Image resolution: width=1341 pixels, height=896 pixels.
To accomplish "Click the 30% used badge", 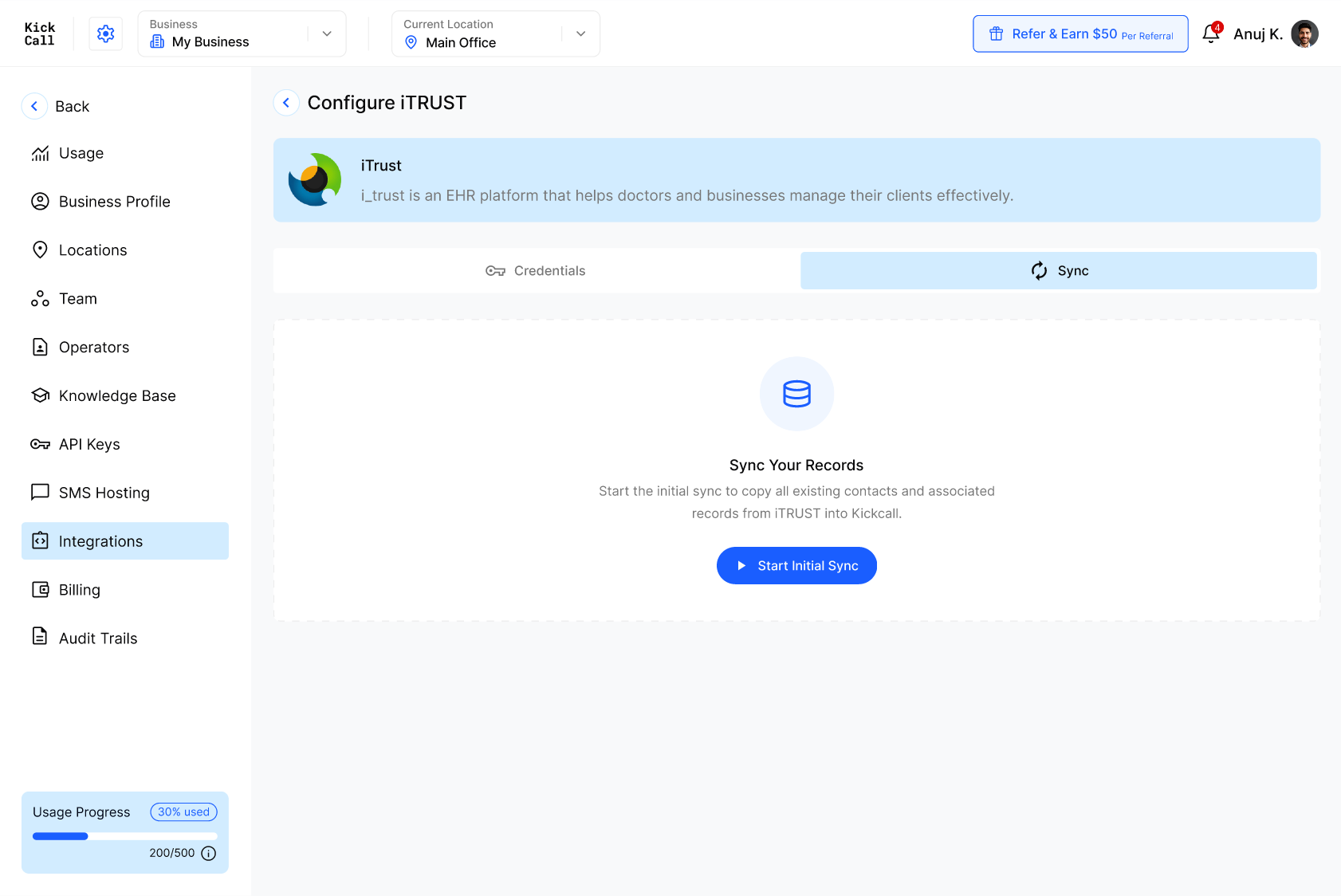I will pyautogui.click(x=184, y=812).
